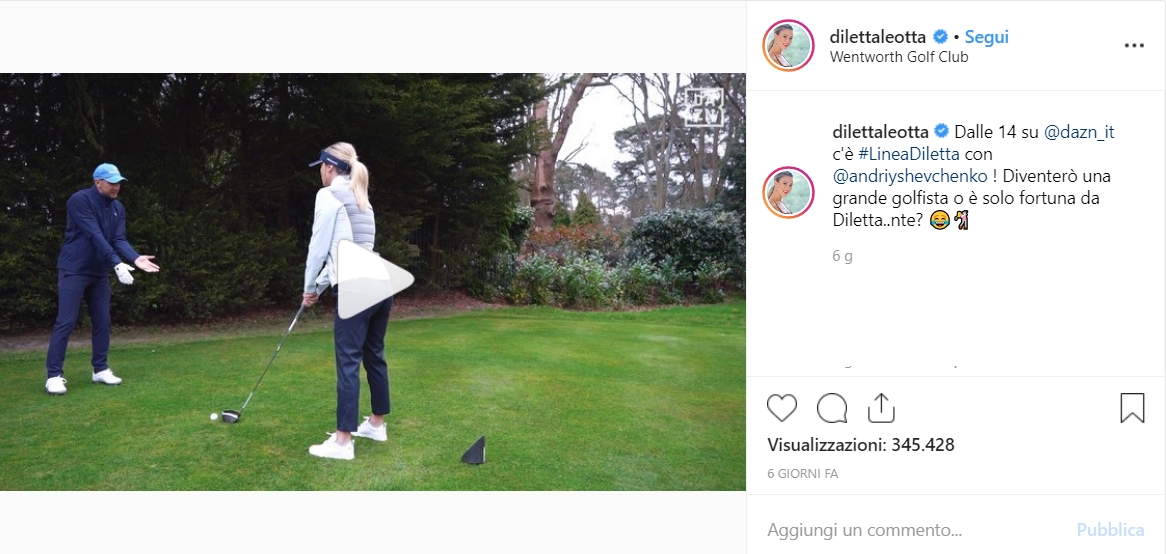Open the @dazn_it mention

pos(1079,132)
